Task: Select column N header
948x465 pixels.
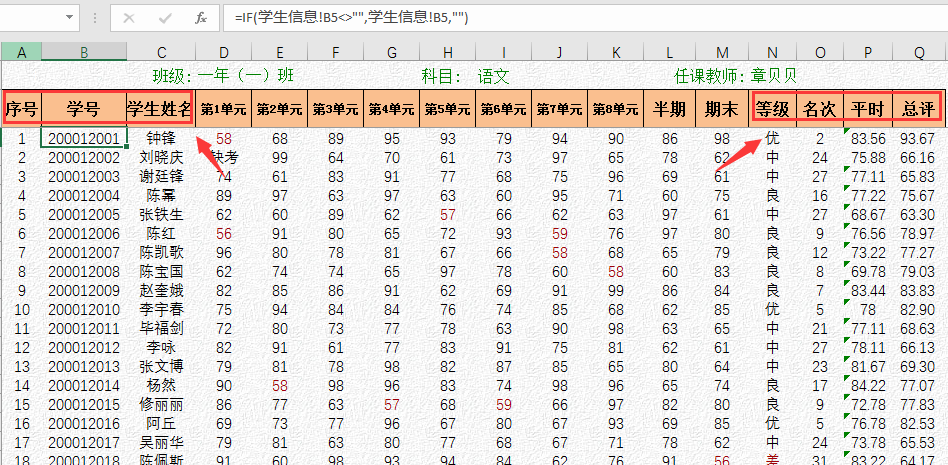Action: tap(773, 53)
